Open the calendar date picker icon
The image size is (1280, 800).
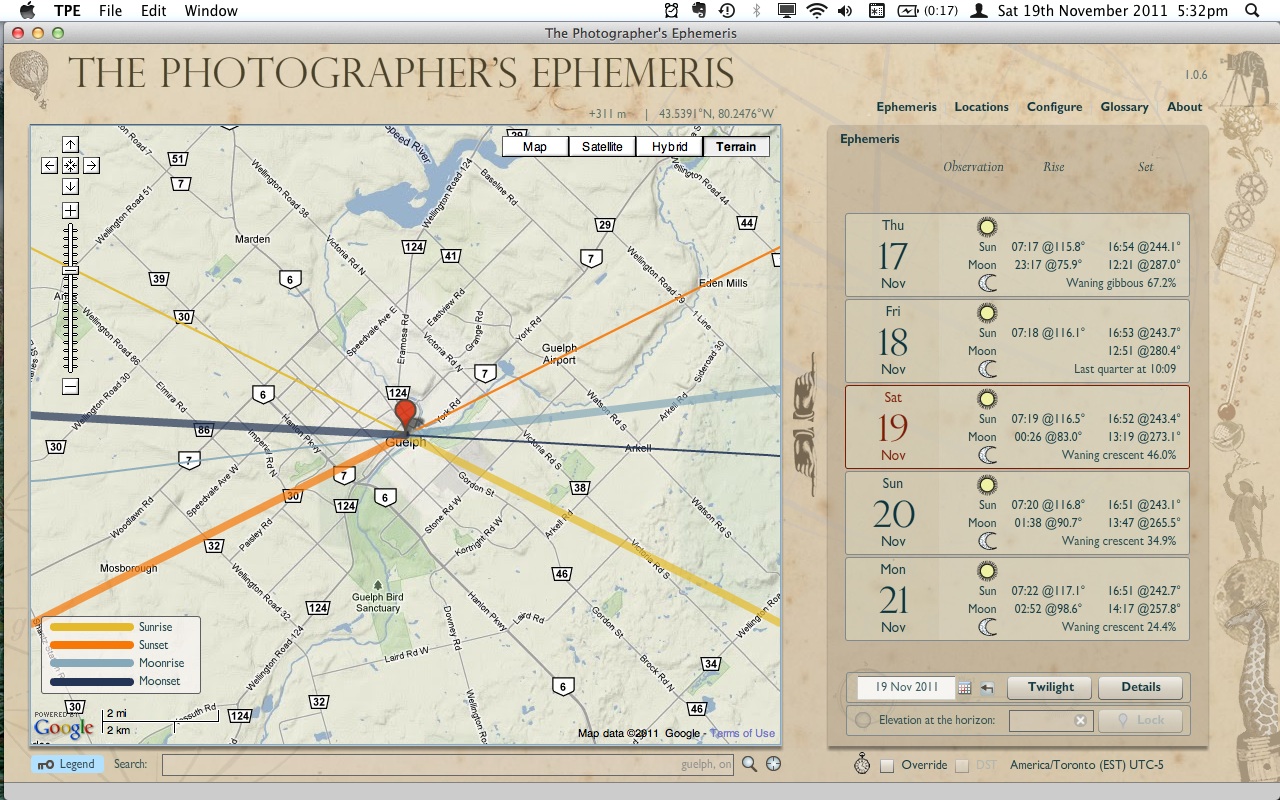[965, 688]
